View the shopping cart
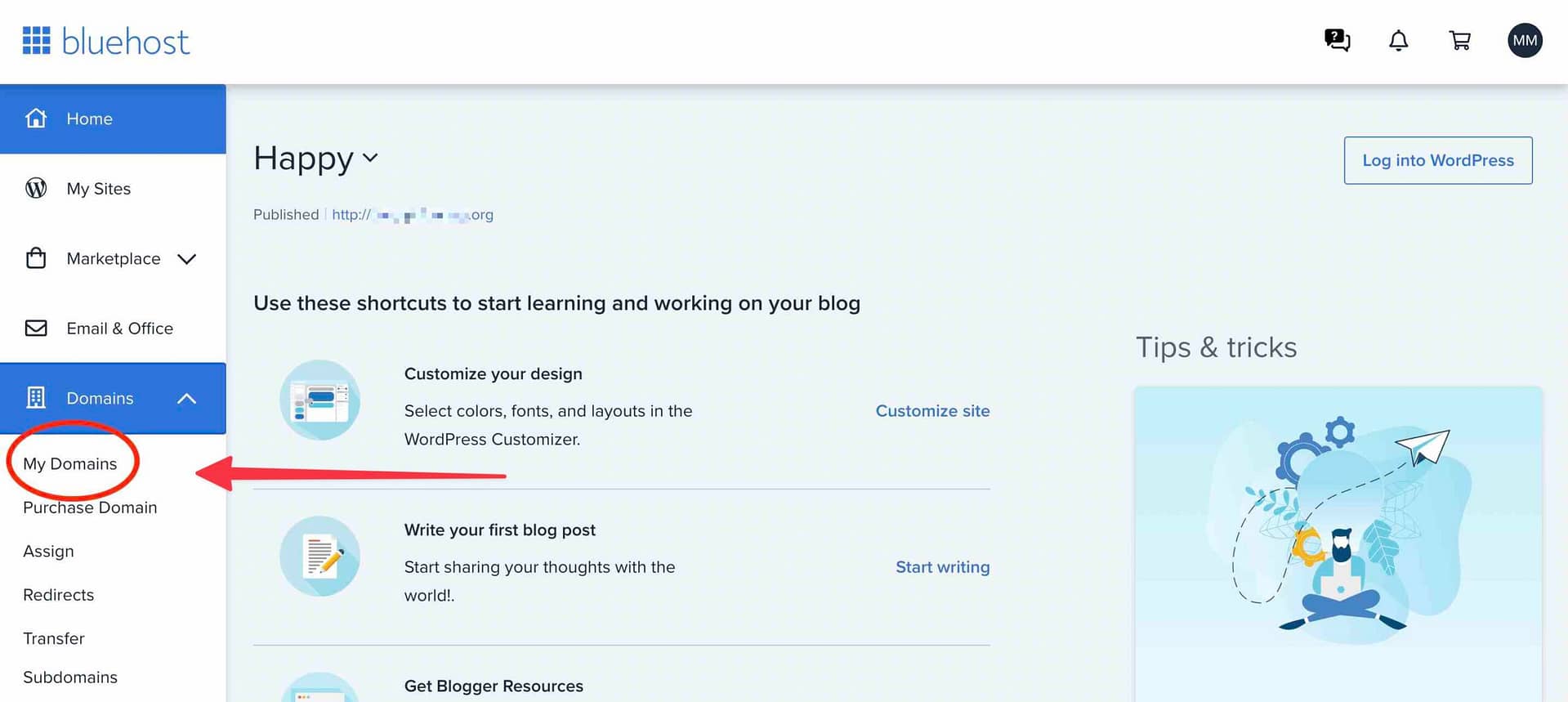This screenshot has width=1568, height=702. 1459,40
